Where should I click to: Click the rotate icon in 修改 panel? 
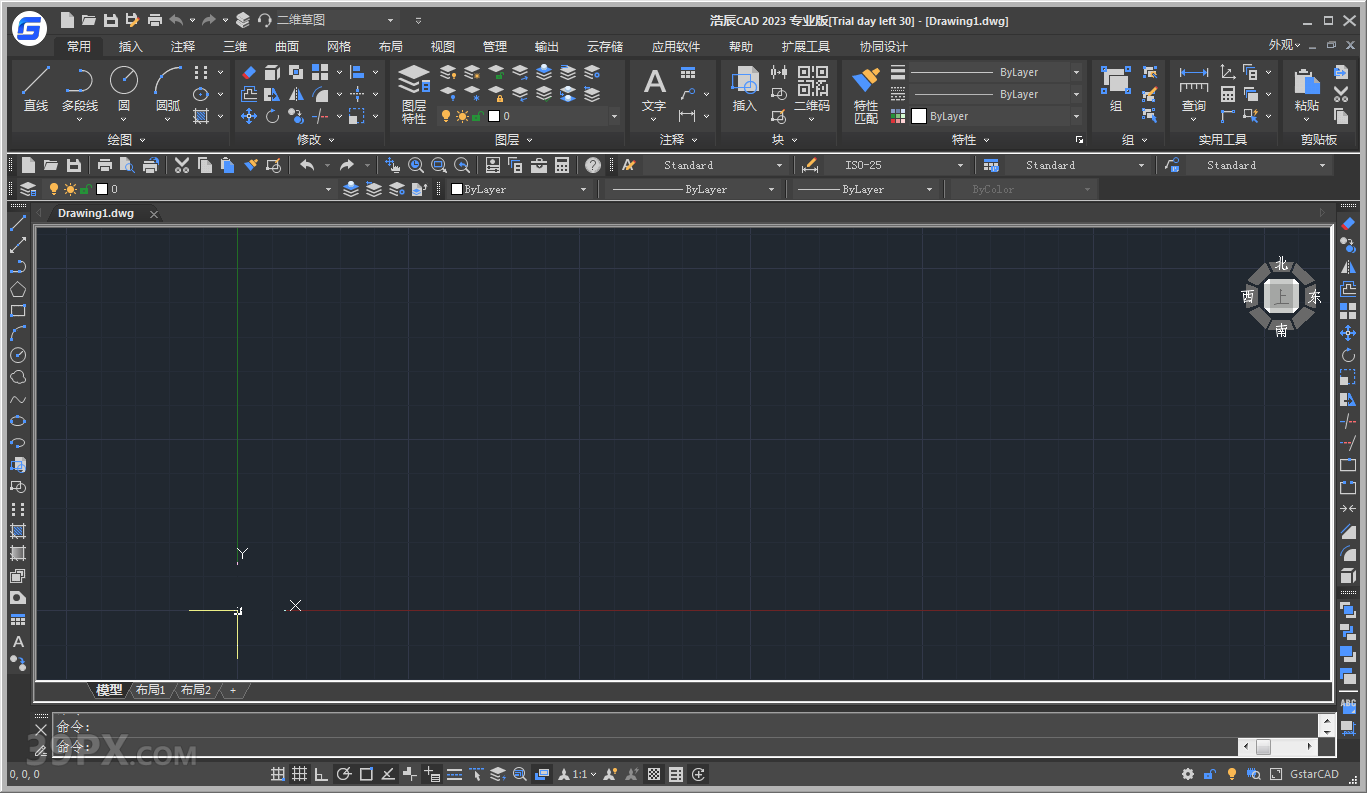coord(272,116)
